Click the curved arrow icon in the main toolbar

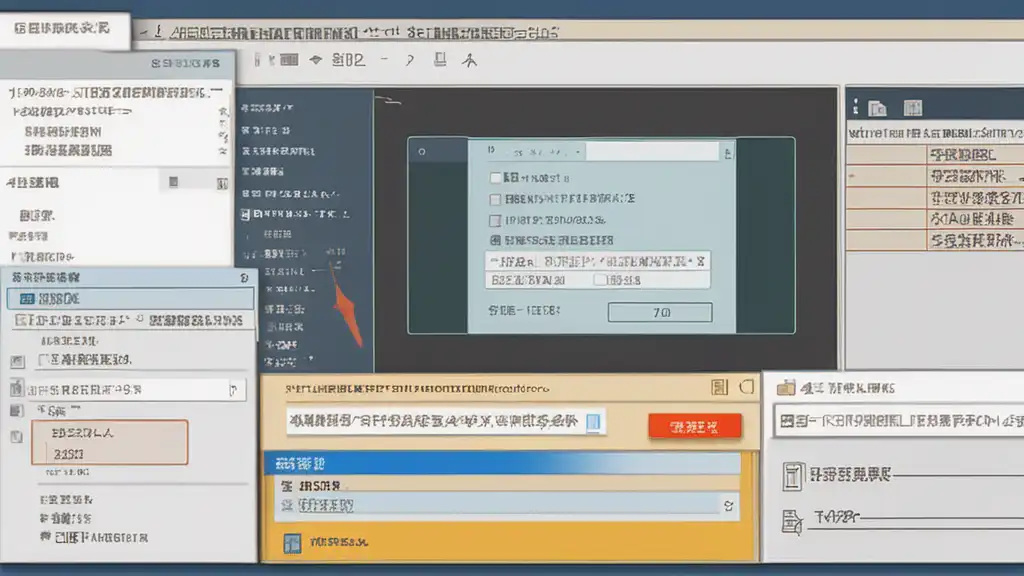[409, 61]
